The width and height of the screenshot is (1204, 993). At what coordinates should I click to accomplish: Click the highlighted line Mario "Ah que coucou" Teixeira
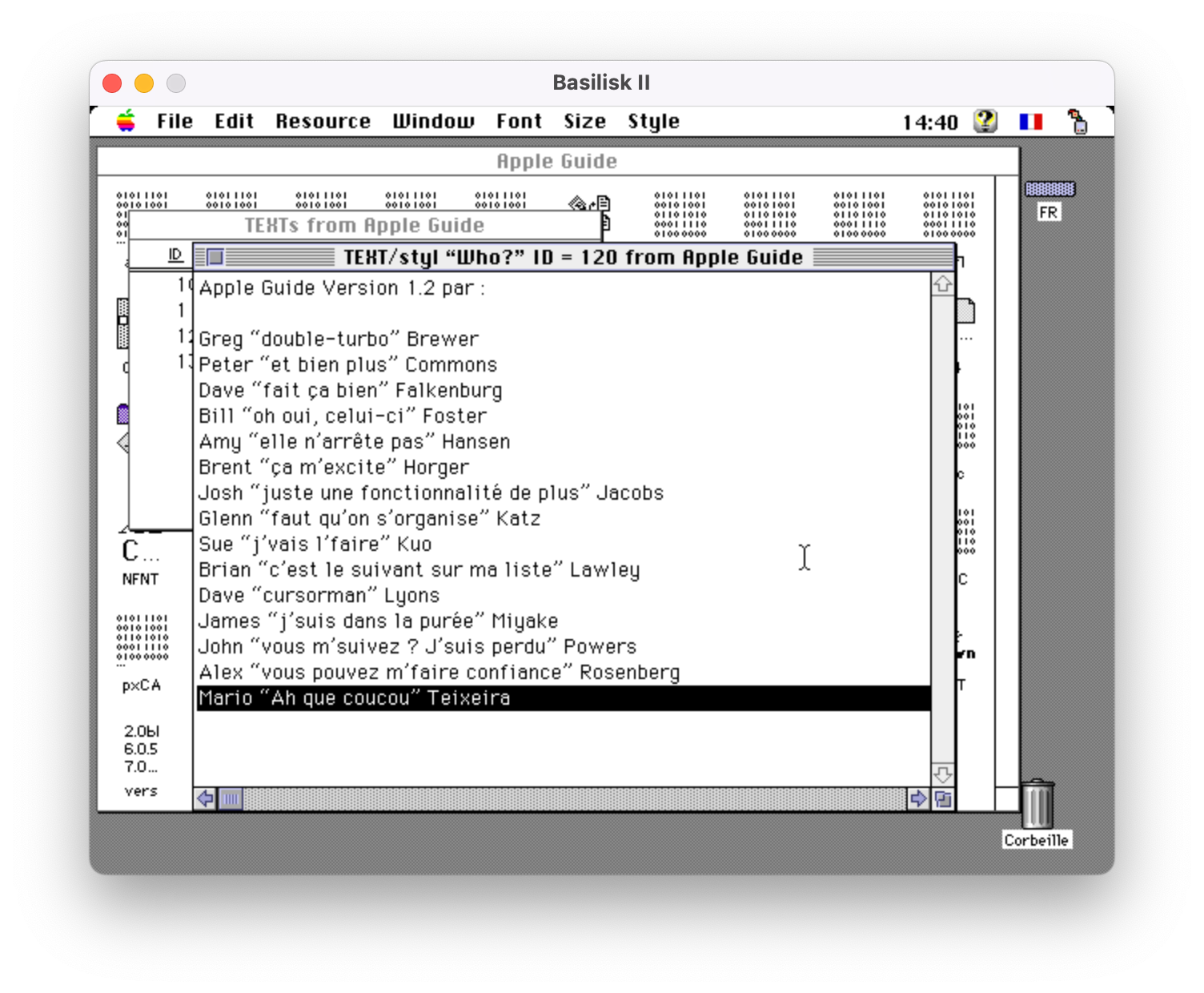point(564,698)
